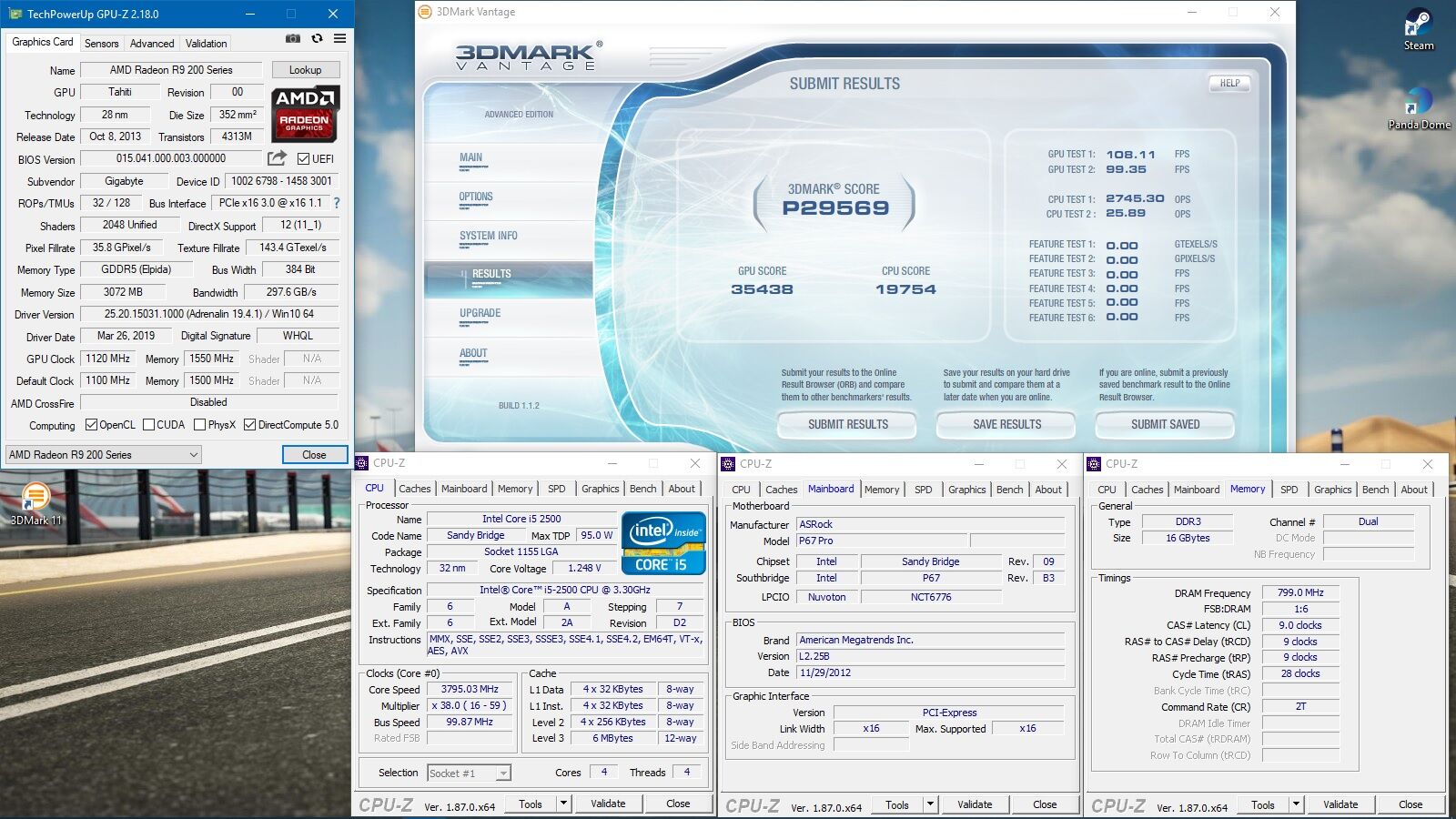Screen dimensions: 1456x819
Task: Click the ASRock manufacturer value
Action: [930, 525]
